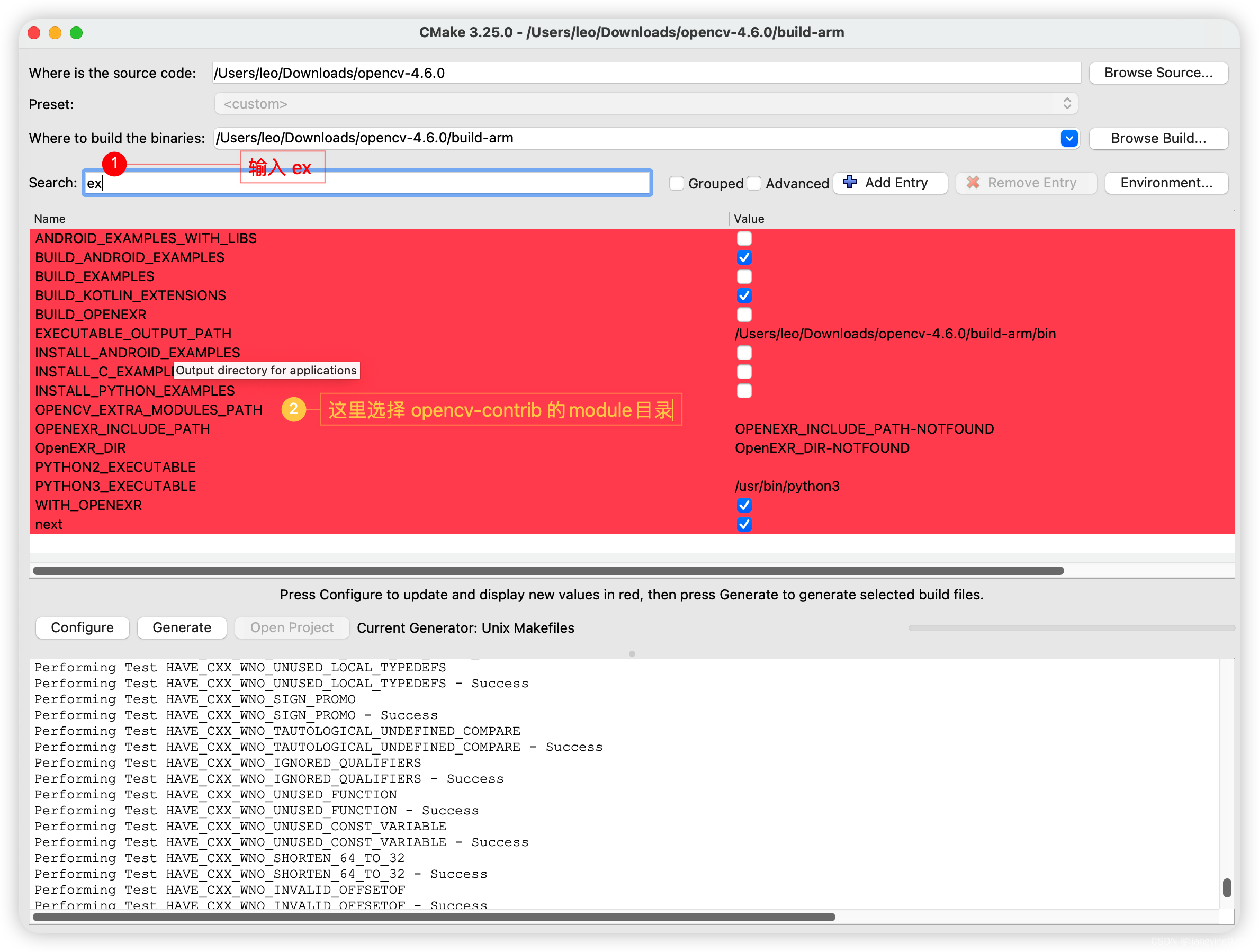This screenshot has width=1259, height=952.
Task: Click the Remove Entry red X icon
Action: tap(973, 183)
